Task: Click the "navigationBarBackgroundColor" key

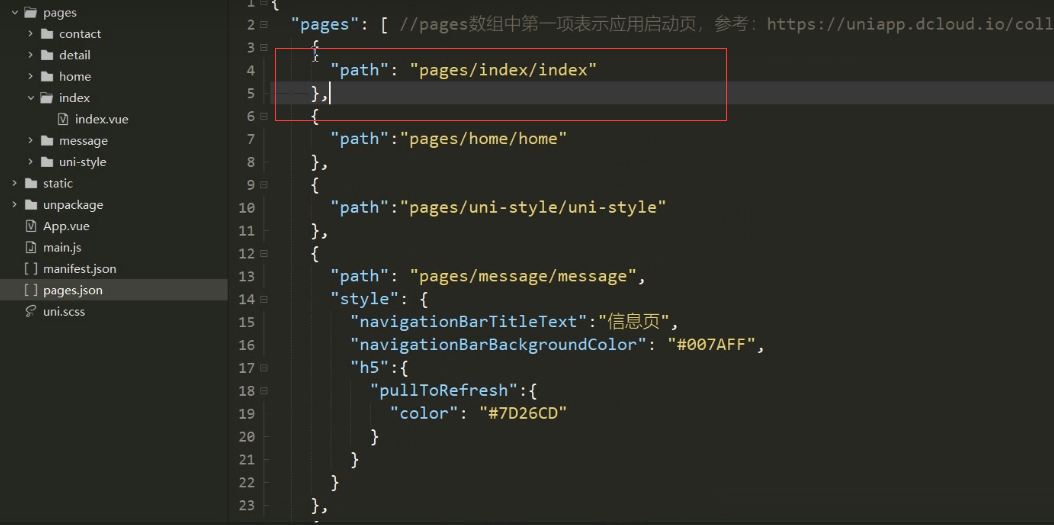Action: (x=499, y=345)
